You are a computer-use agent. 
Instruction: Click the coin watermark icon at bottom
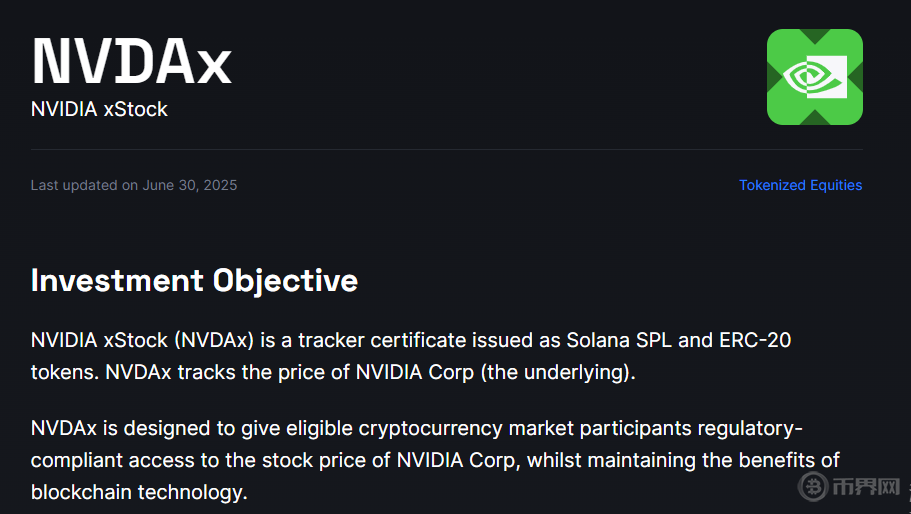813,487
